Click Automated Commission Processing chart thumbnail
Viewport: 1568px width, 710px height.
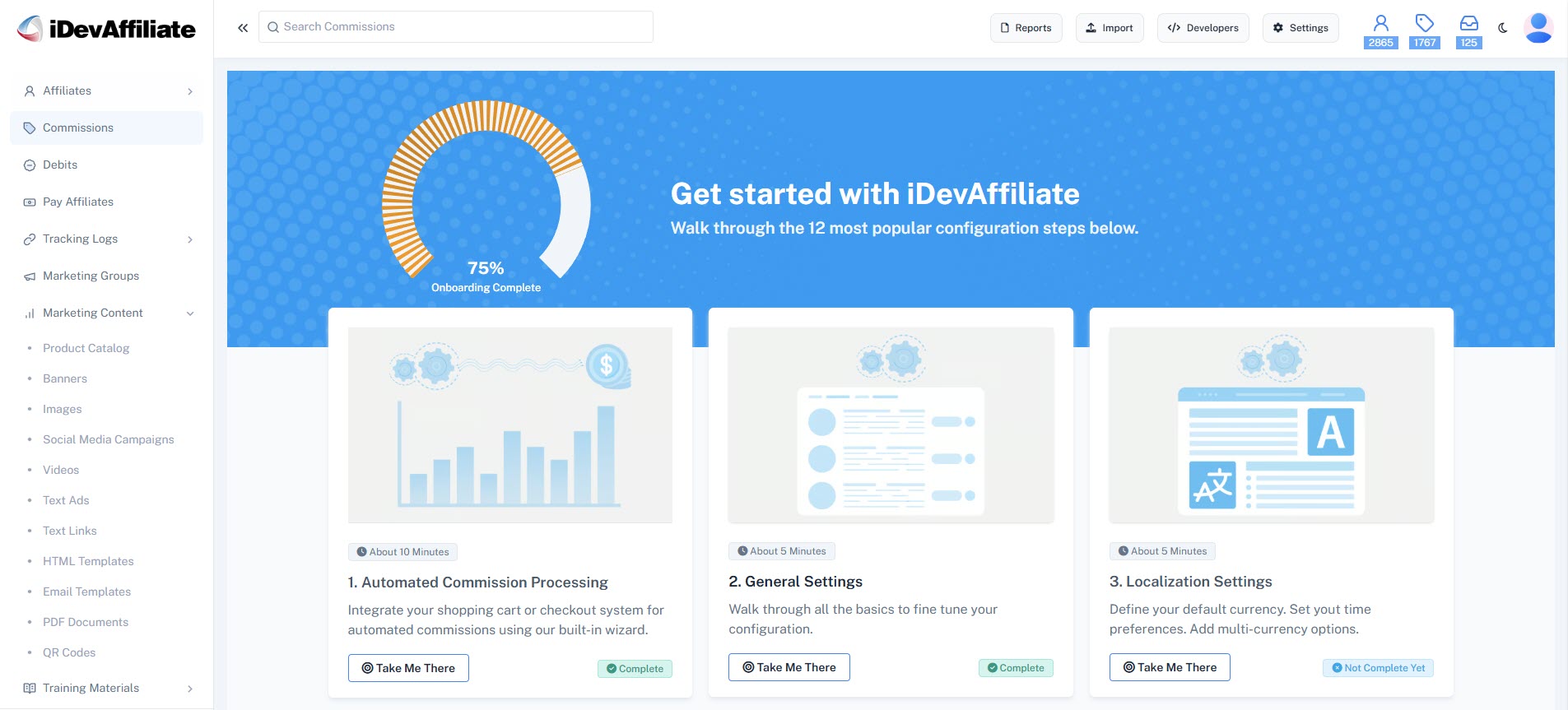click(510, 425)
